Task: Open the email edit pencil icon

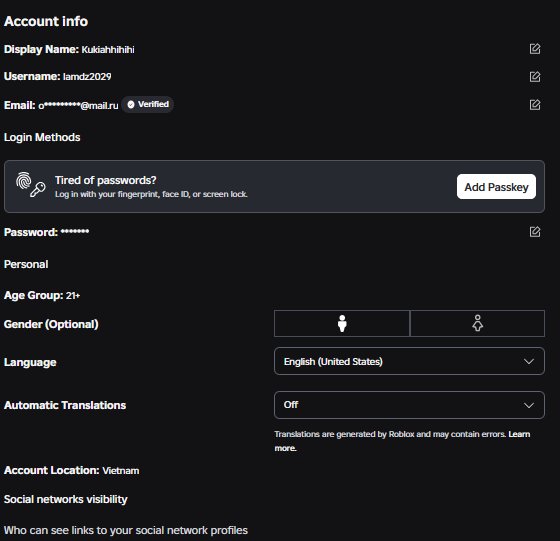Action: click(x=535, y=105)
